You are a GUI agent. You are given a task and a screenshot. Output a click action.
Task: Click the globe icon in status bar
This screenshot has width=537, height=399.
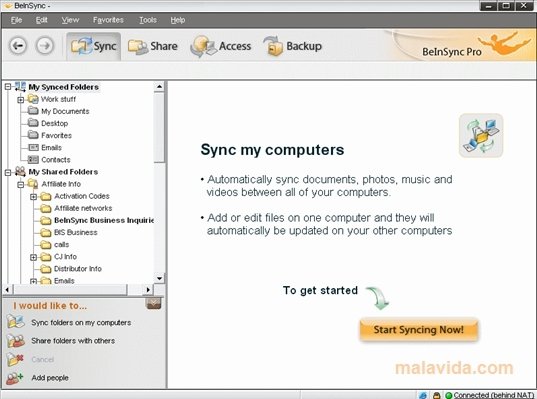(423, 395)
